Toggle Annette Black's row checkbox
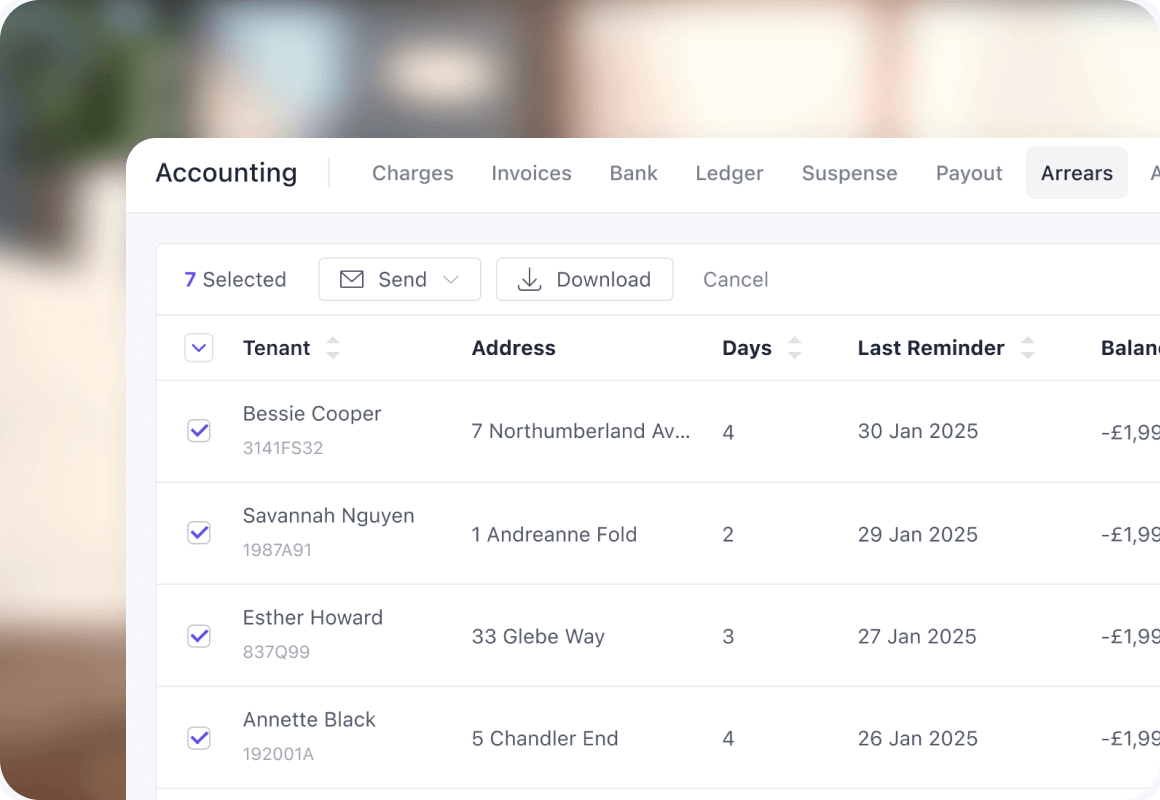The height and width of the screenshot is (800, 1160). pyautogui.click(x=199, y=738)
